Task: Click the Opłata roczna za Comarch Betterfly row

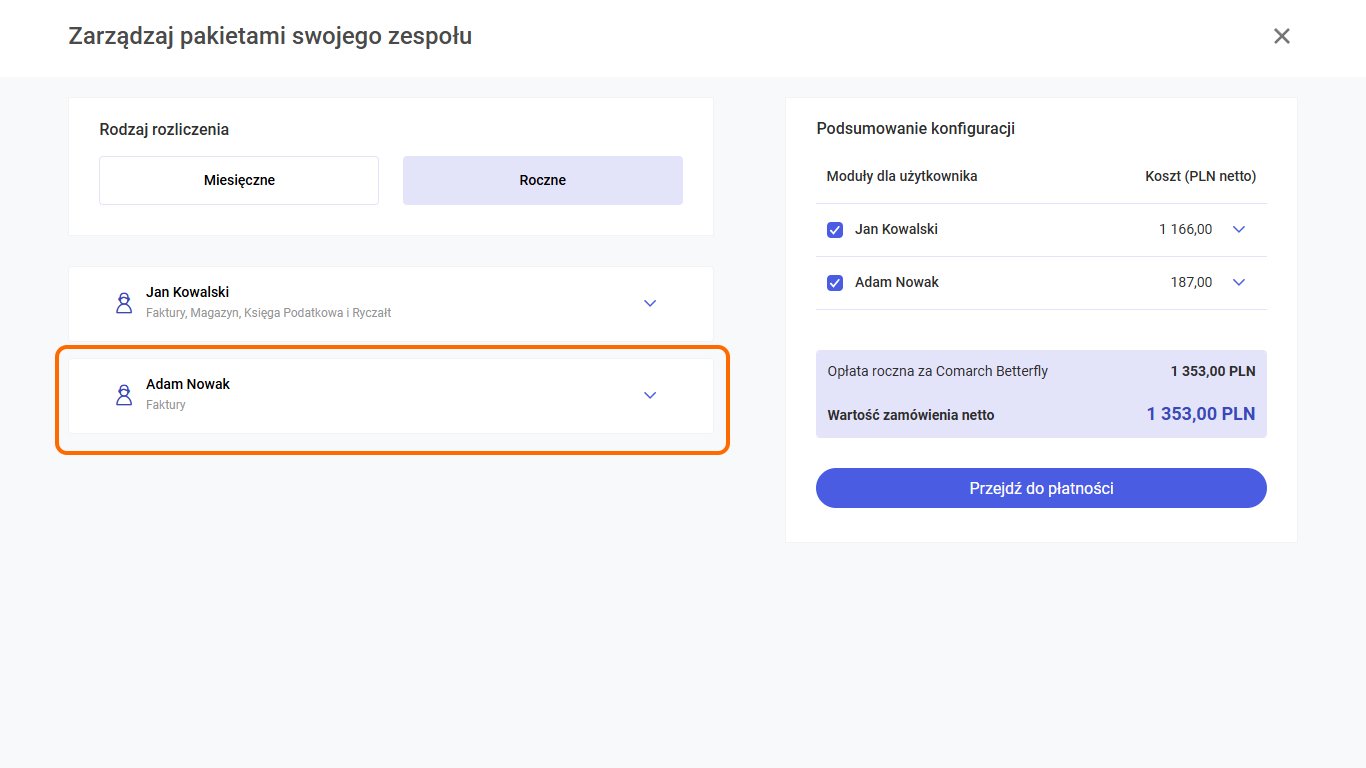Action: pos(937,371)
